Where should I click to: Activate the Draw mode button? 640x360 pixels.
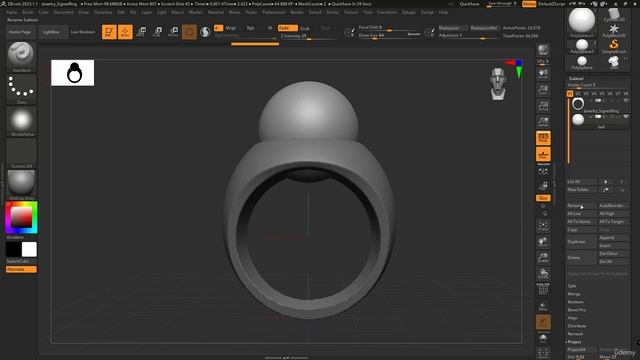pos(125,32)
